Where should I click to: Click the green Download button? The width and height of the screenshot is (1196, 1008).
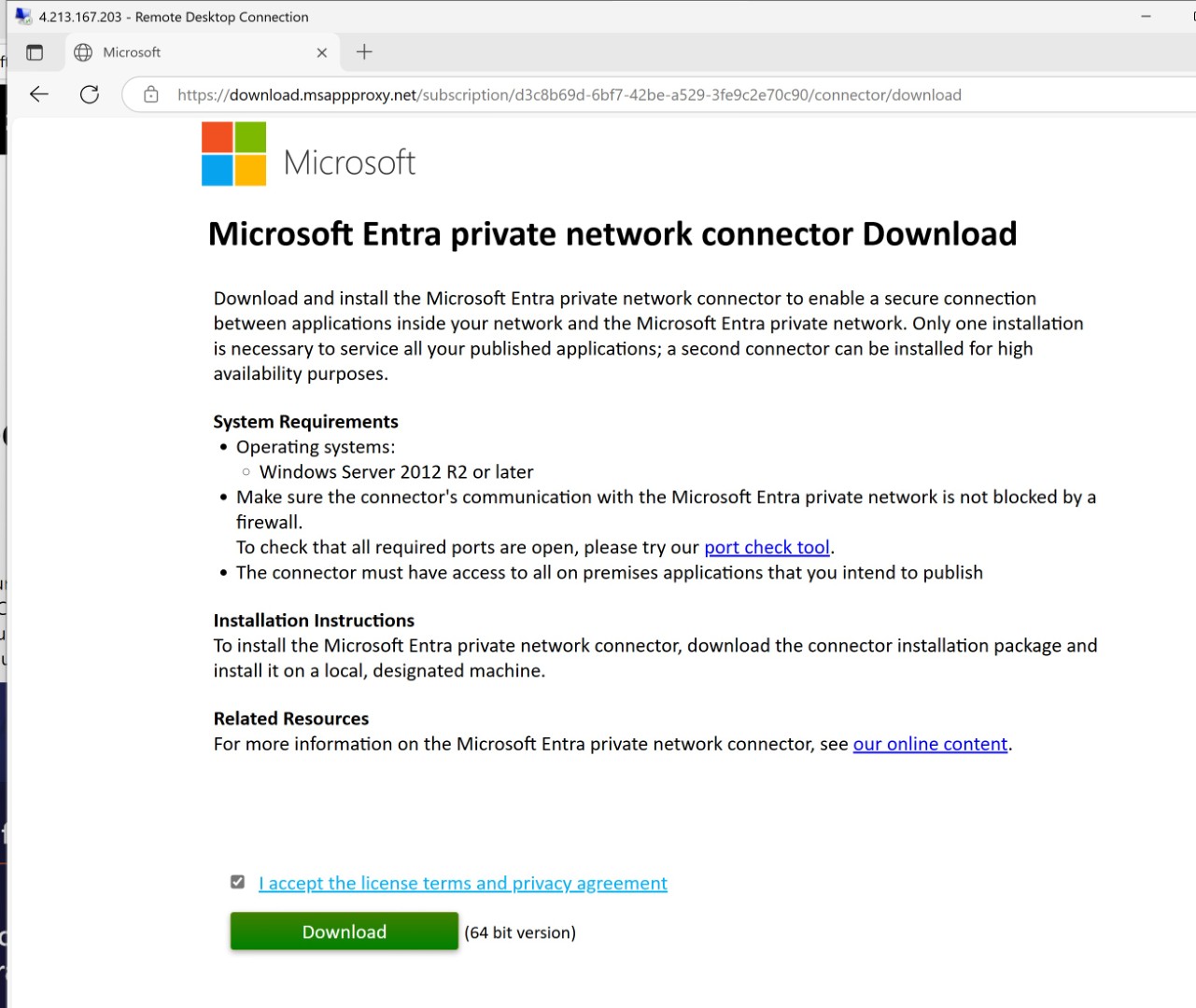(x=345, y=931)
